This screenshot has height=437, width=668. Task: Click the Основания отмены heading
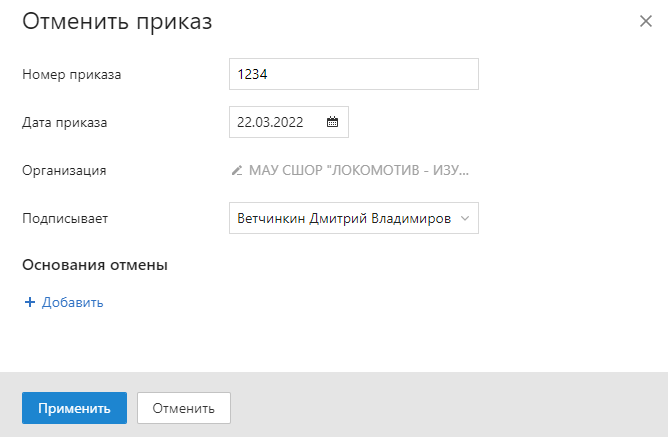(x=95, y=265)
